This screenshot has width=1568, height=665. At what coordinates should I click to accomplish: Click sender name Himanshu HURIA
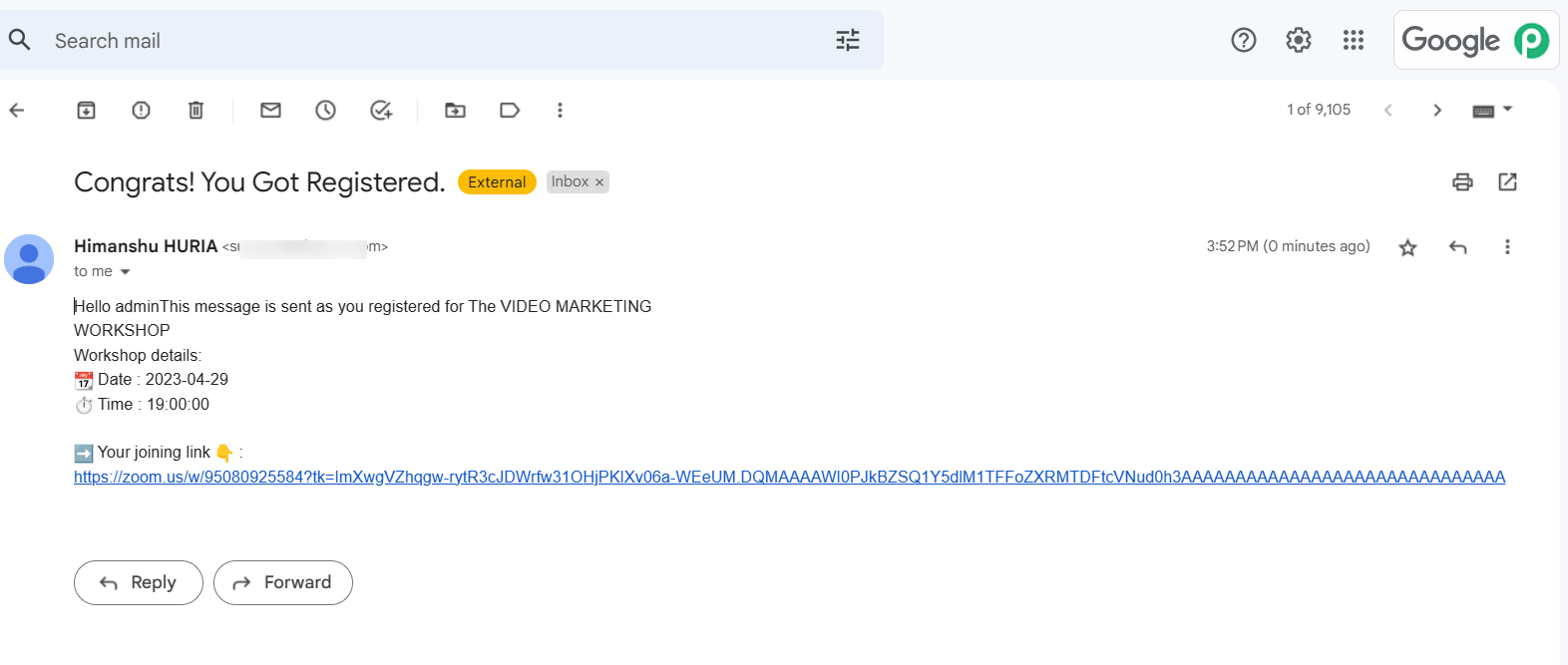click(x=146, y=246)
